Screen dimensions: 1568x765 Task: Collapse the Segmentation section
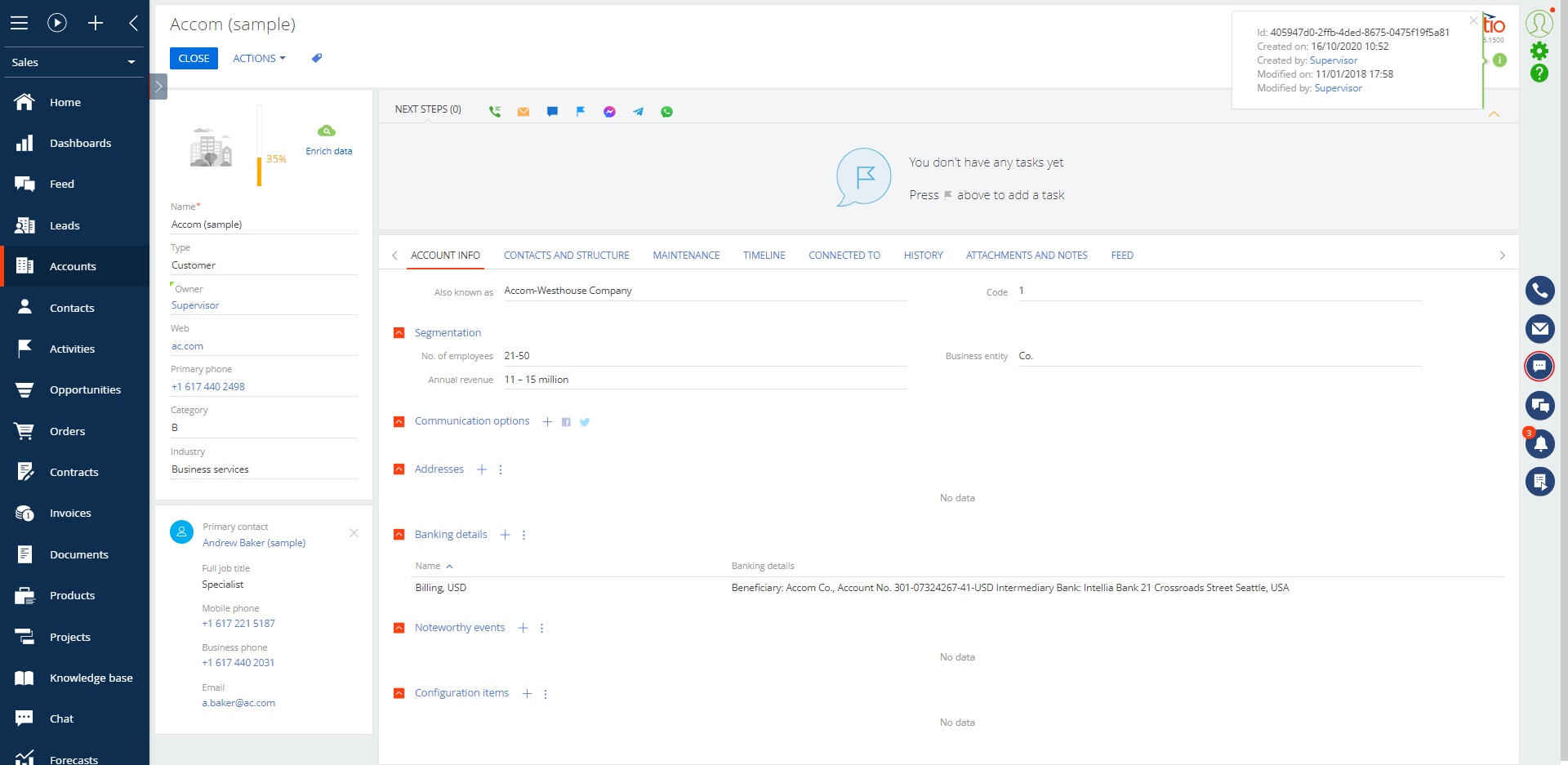click(399, 332)
